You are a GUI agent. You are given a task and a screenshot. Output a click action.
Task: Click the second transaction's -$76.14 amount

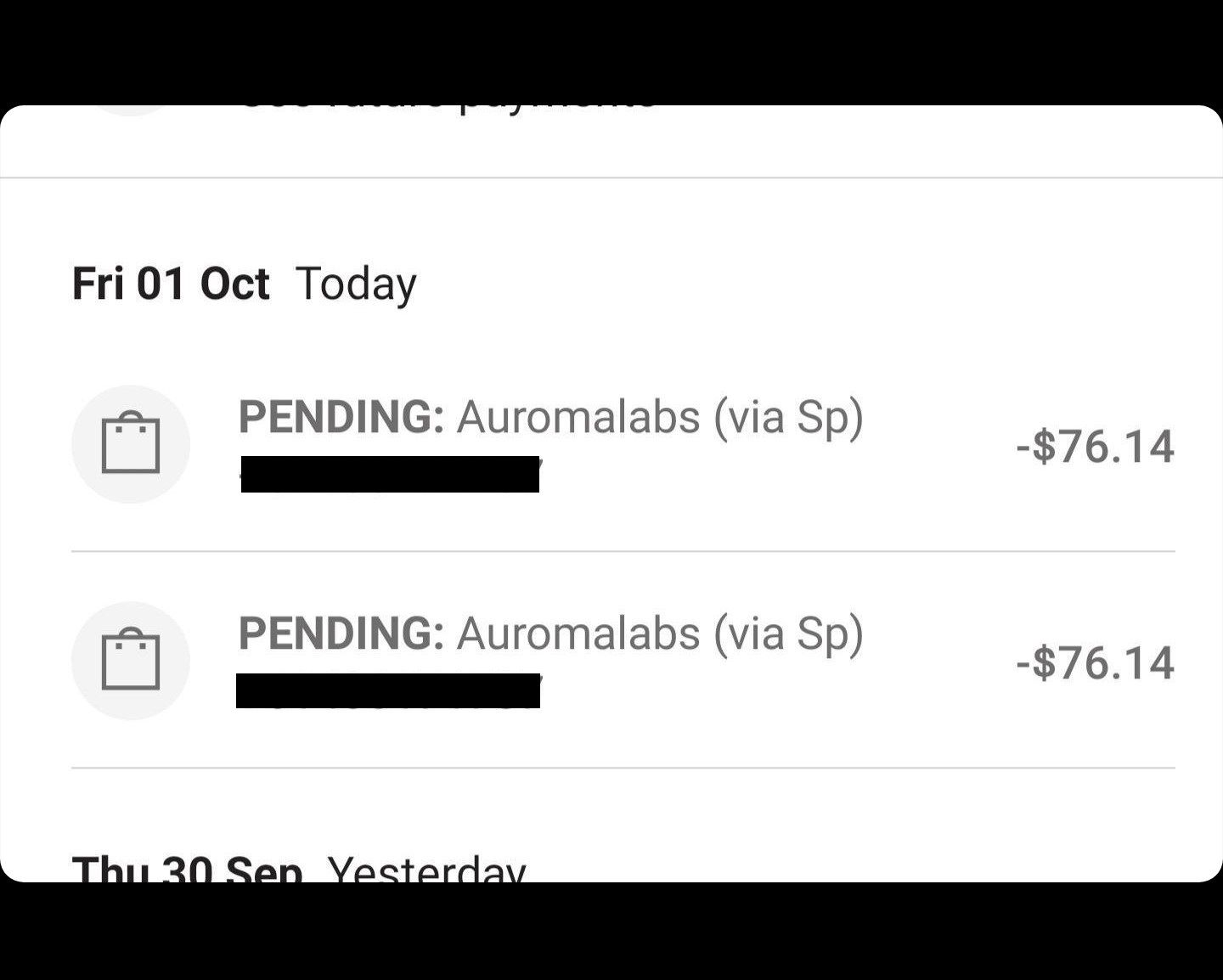pos(1095,662)
